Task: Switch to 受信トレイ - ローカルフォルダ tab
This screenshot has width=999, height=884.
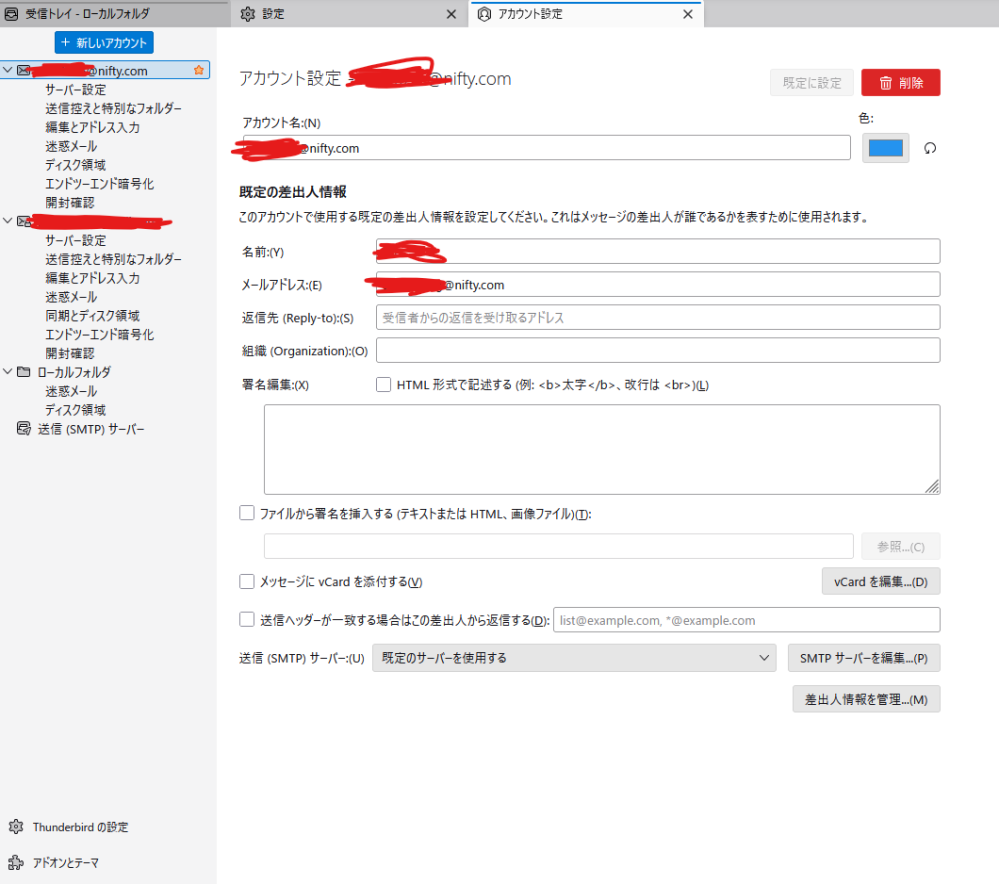Action: (115, 13)
